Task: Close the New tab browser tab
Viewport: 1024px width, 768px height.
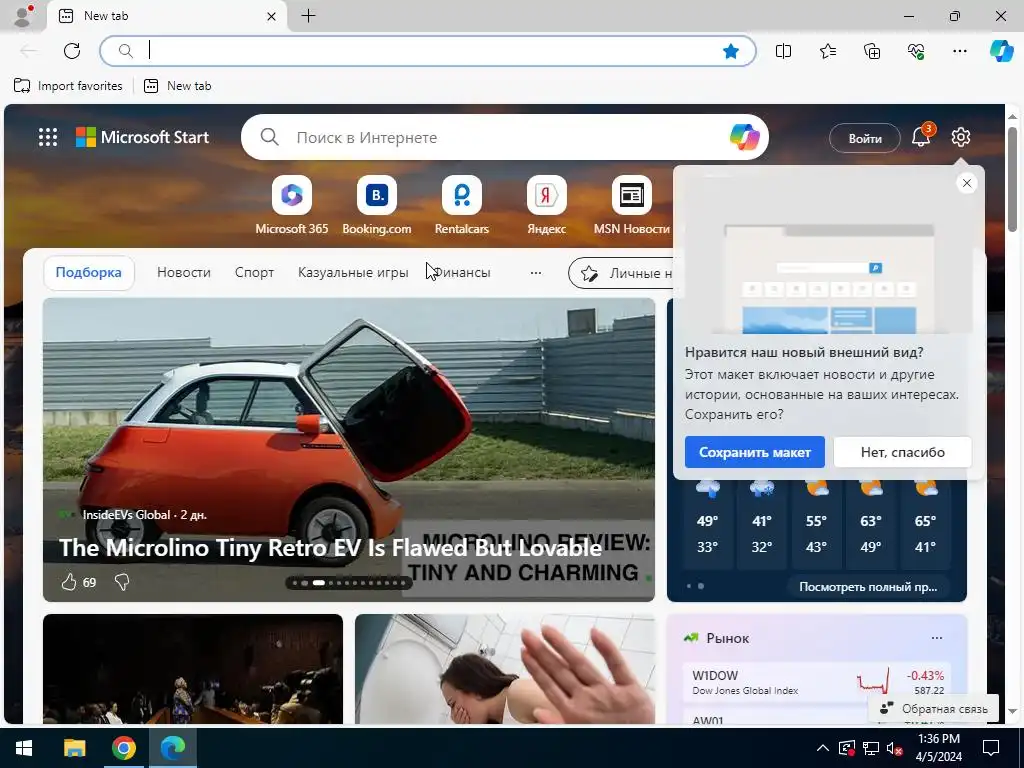Action: (x=272, y=16)
